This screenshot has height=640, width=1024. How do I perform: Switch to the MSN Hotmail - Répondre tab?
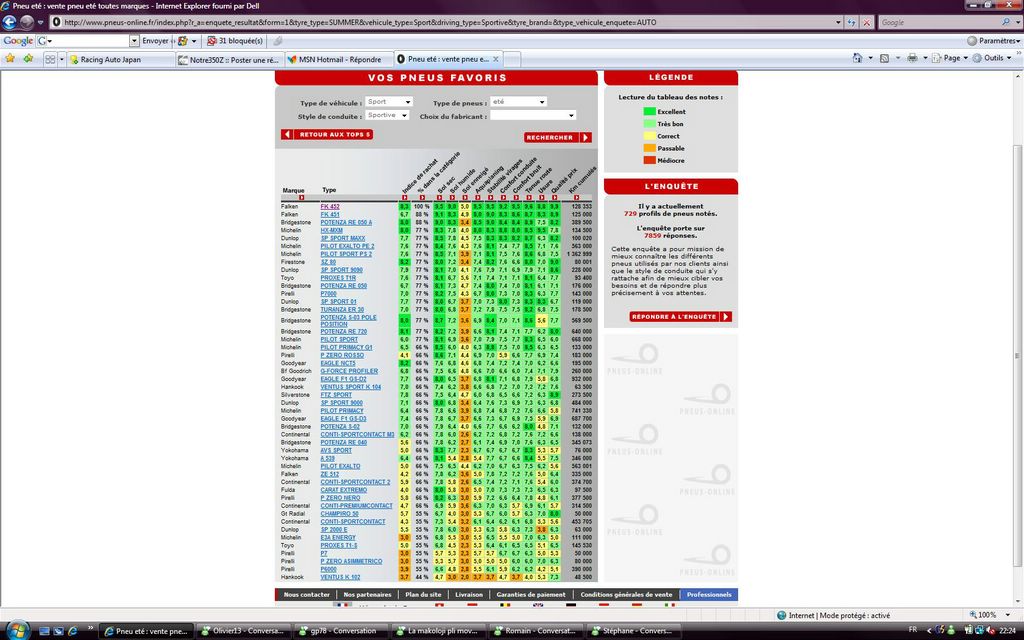(338, 59)
